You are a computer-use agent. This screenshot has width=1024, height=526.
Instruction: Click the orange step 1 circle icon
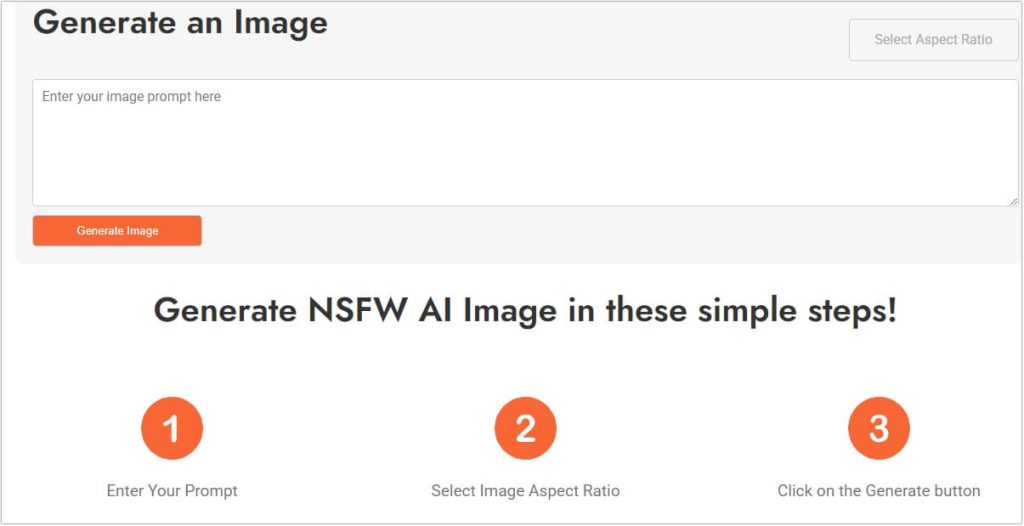coord(172,429)
